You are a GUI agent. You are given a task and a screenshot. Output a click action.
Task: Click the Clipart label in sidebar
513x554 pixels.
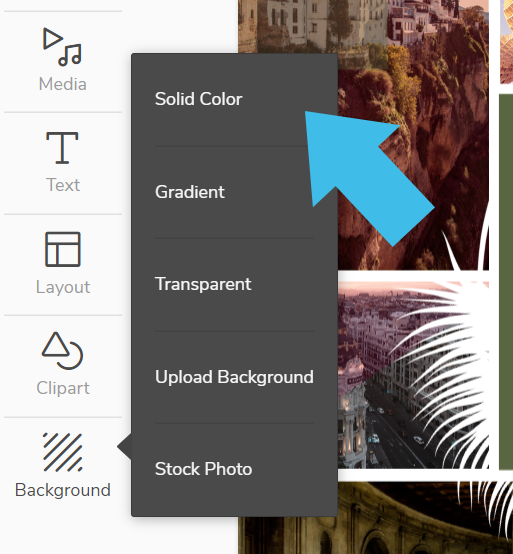point(63,388)
